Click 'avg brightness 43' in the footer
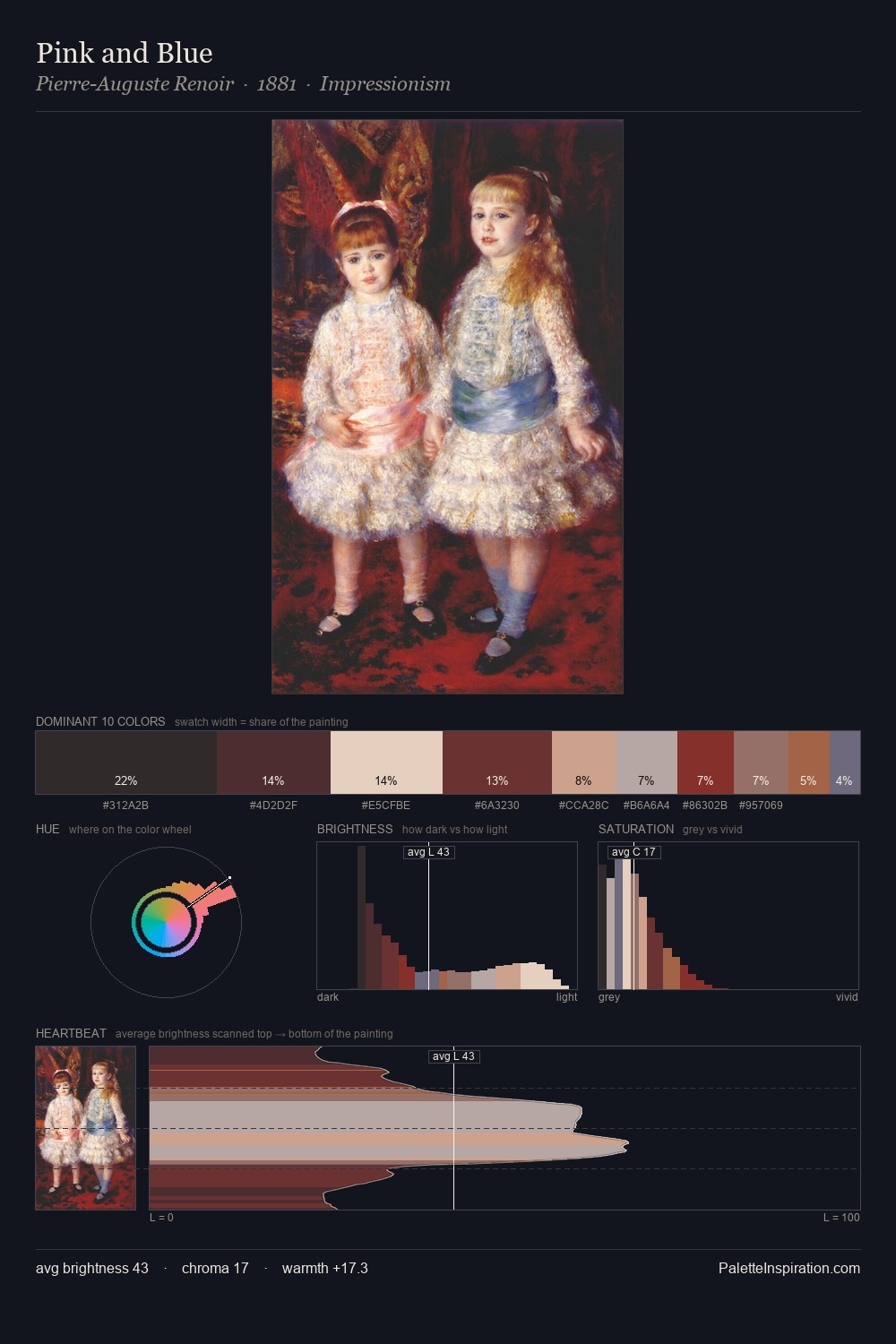The image size is (896, 1344). click(92, 1269)
